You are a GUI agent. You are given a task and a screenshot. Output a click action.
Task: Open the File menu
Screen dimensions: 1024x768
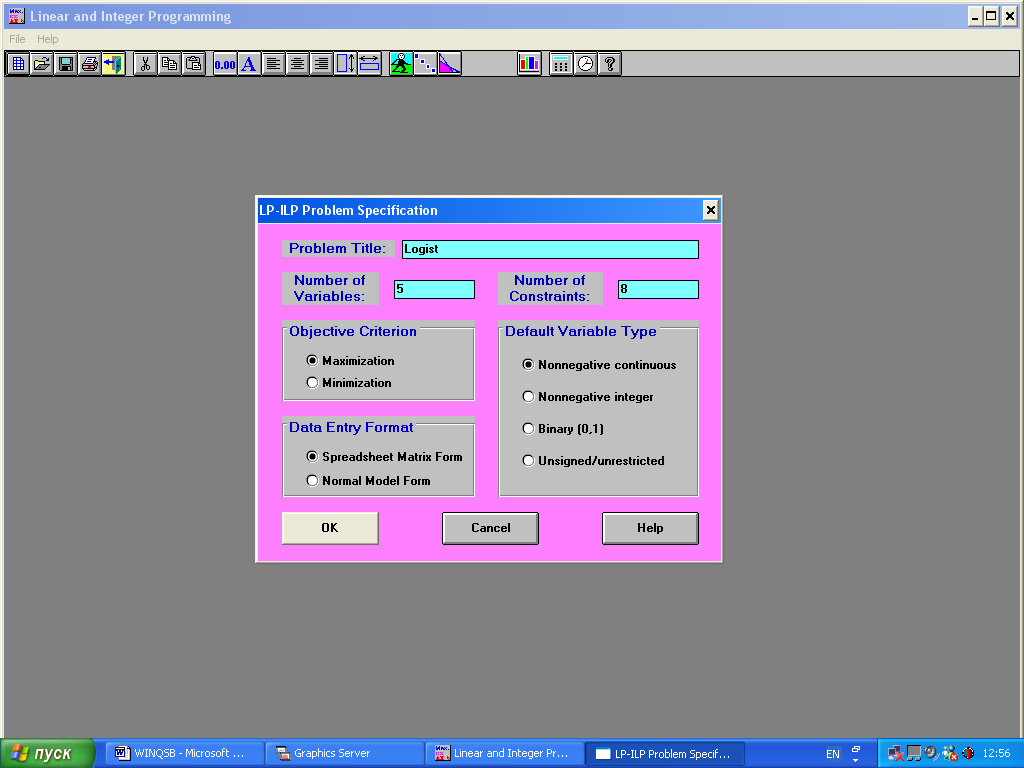coord(17,39)
